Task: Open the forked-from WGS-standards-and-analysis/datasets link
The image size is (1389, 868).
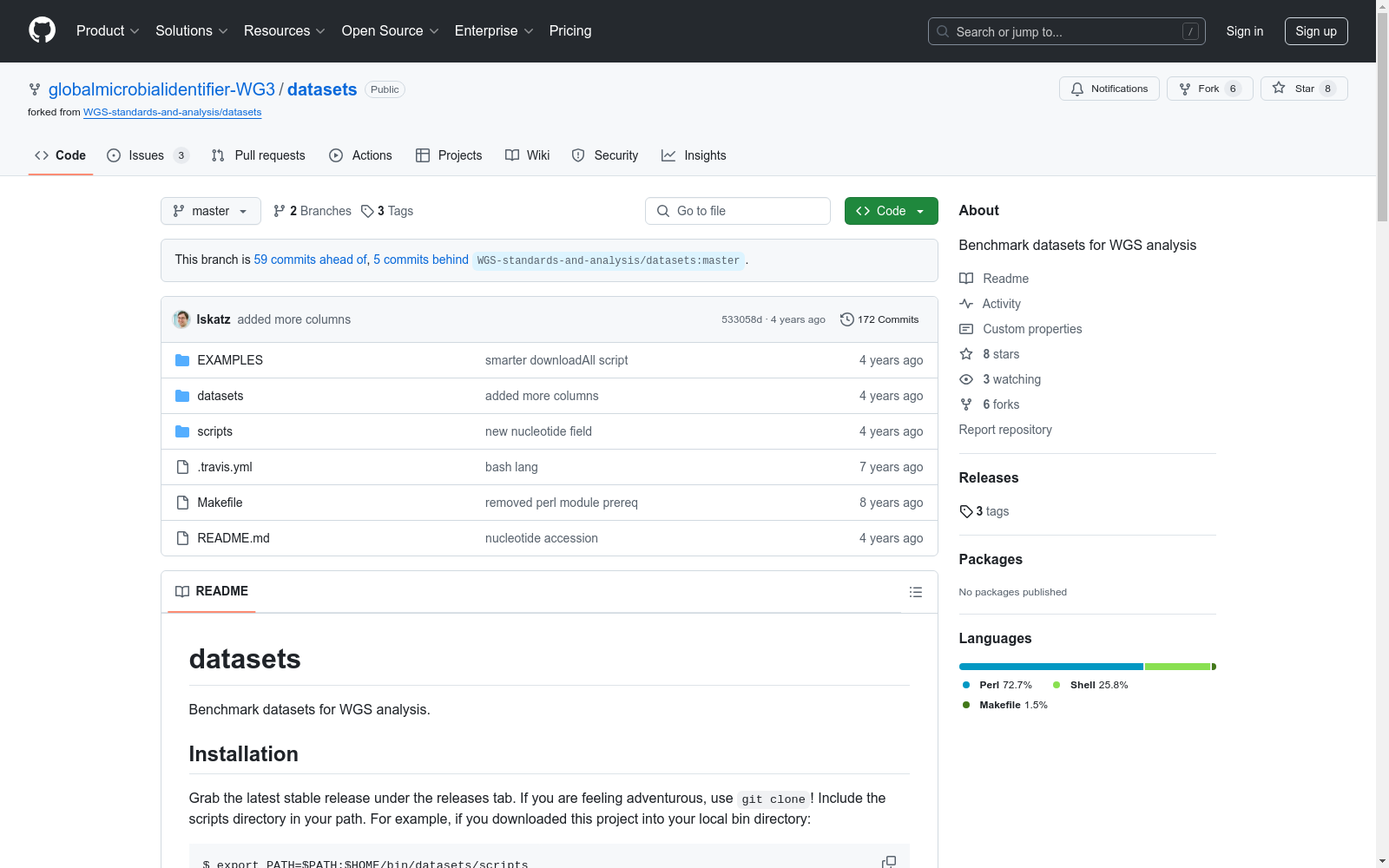Action: click(172, 112)
